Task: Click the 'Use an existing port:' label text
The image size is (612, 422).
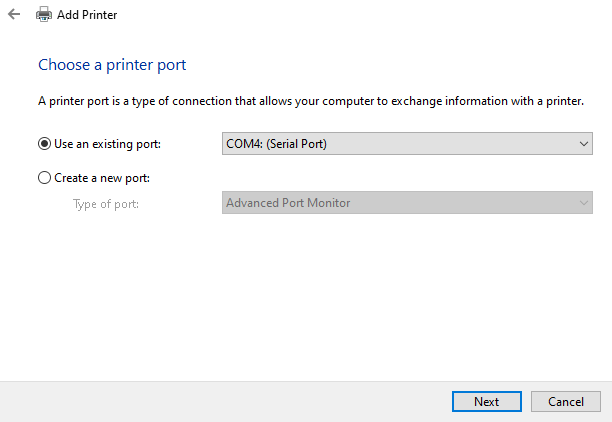Action: click(x=107, y=144)
